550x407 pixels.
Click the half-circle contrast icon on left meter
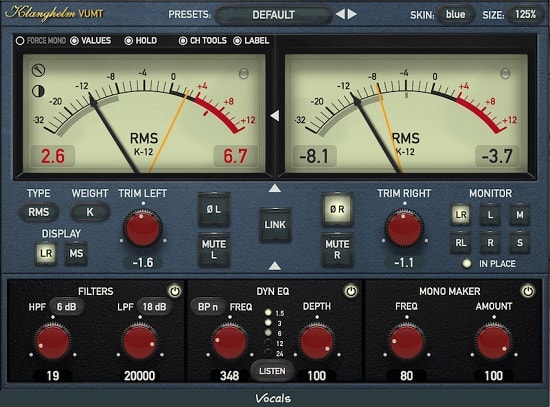pos(38,91)
